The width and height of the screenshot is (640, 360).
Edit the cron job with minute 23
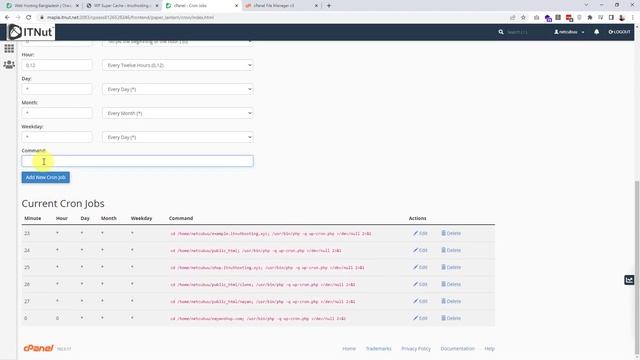420,233
